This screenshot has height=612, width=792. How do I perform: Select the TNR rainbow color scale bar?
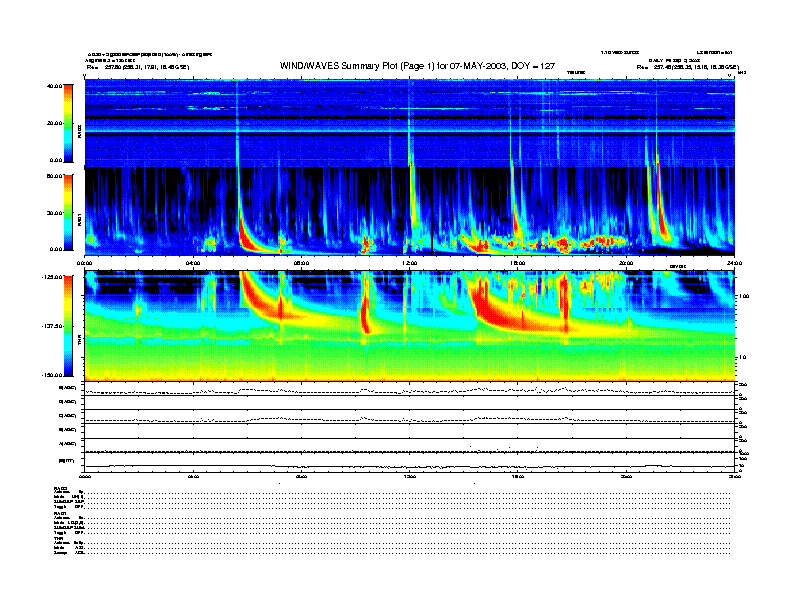68,326
